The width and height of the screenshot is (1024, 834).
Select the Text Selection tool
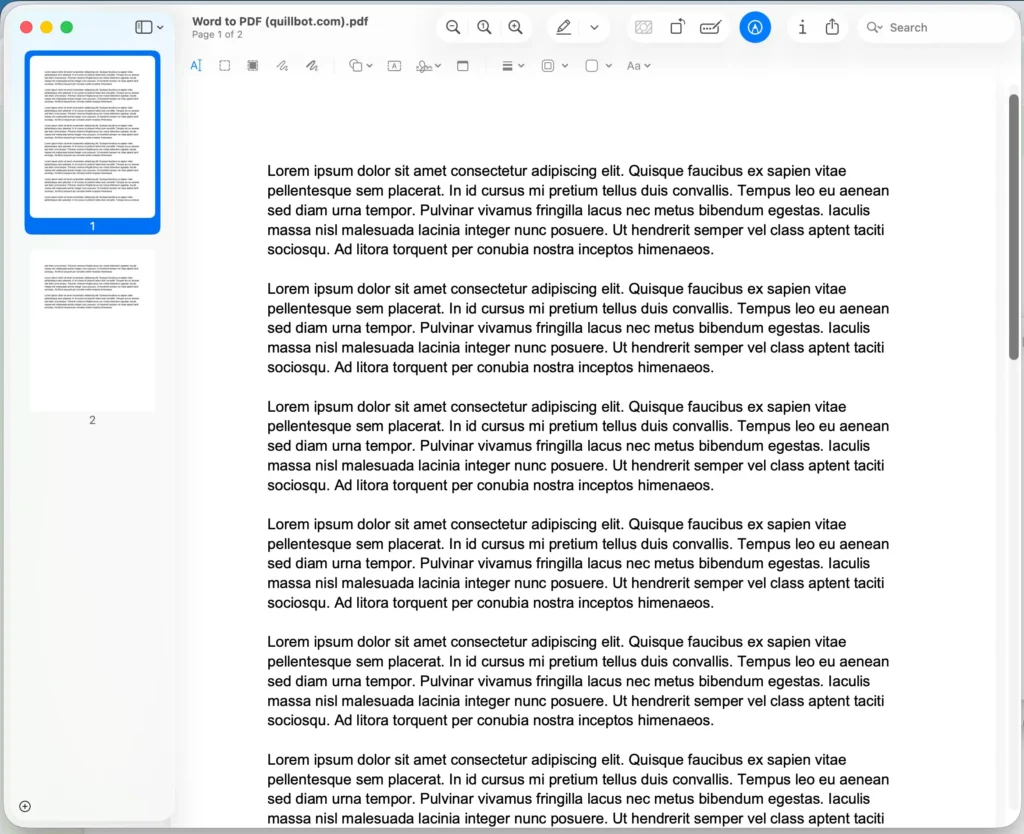tap(196, 65)
